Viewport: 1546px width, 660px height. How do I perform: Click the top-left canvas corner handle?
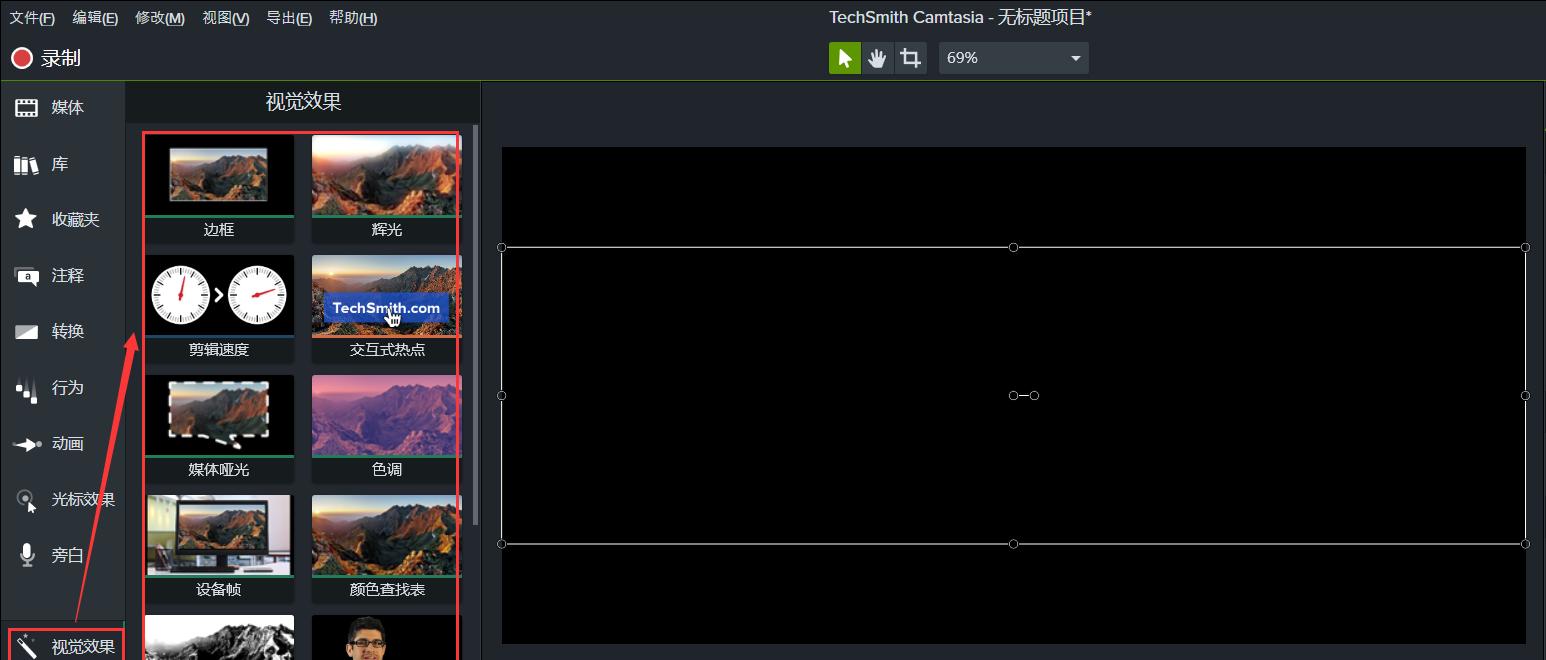pos(502,247)
